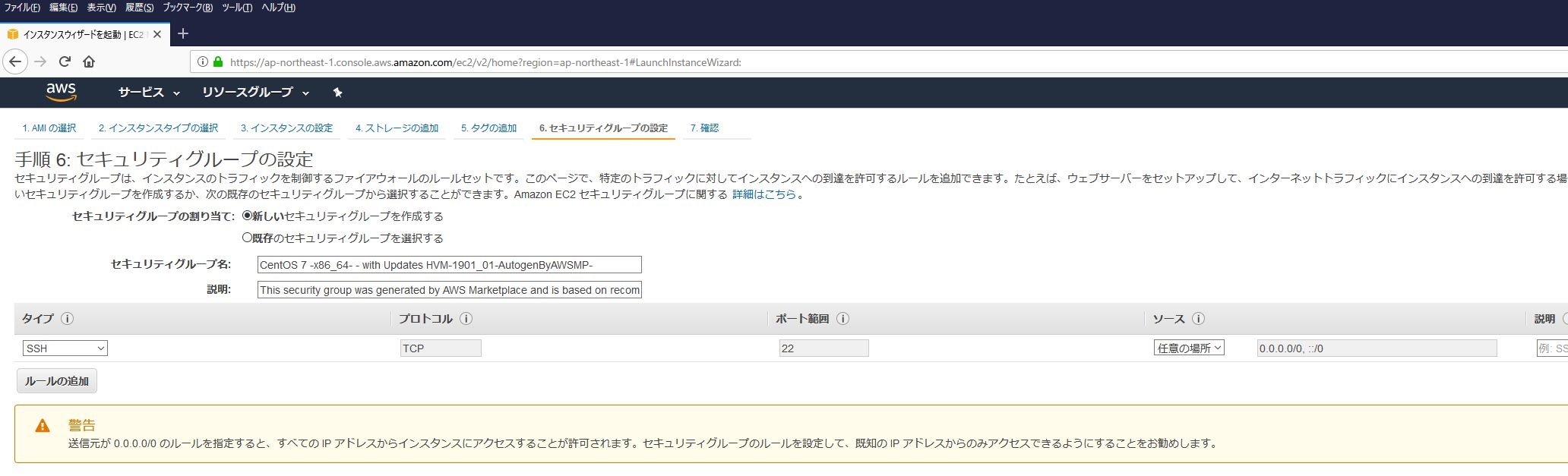
Task: Click the browser forward arrow button
Action: click(x=40, y=61)
